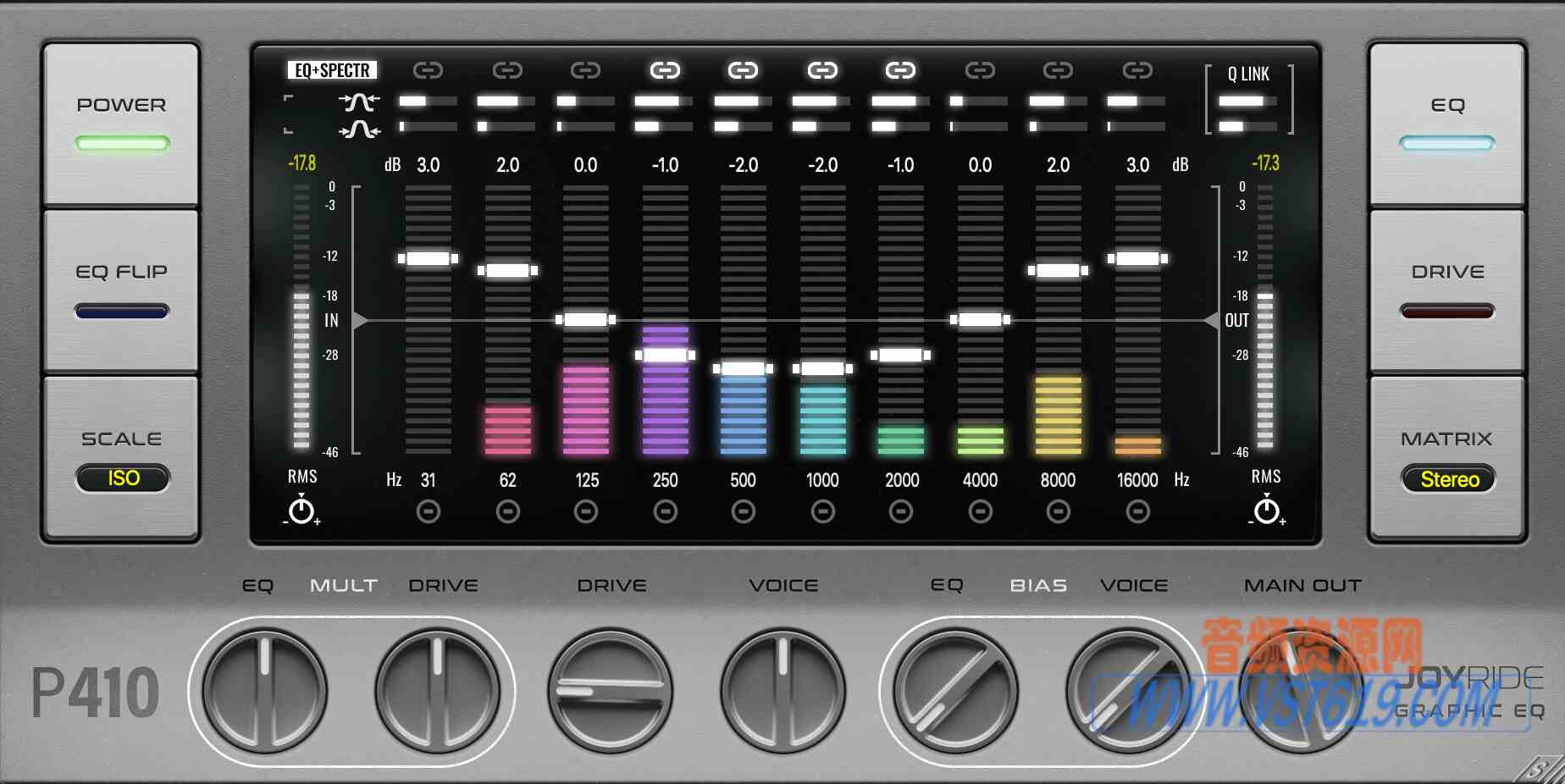The width and height of the screenshot is (1565, 784).
Task: Click the reset icon below the 1000 Hz band
Action: 822,511
